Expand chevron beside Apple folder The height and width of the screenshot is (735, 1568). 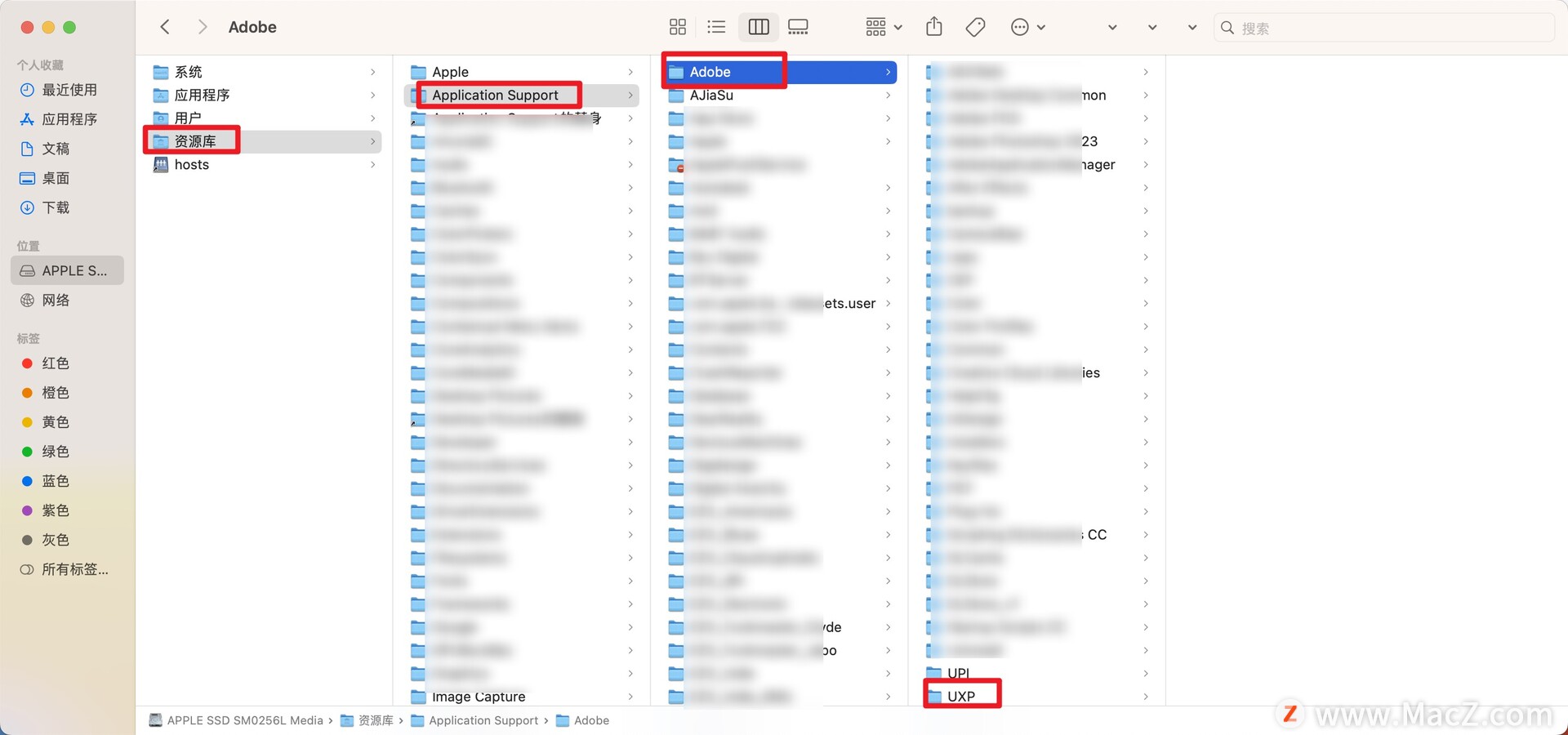(630, 72)
